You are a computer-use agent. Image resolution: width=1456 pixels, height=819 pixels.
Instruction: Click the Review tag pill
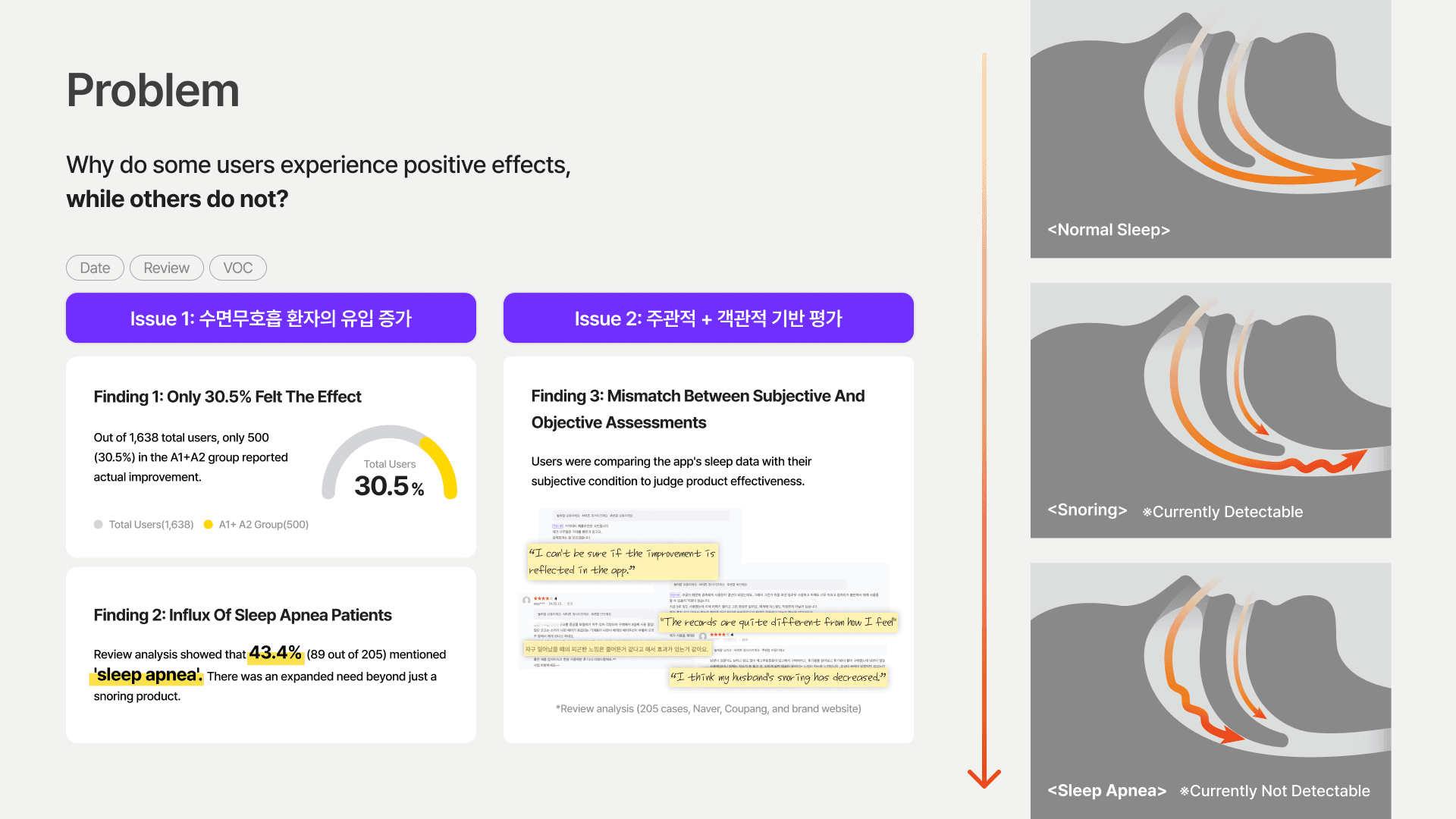click(166, 268)
